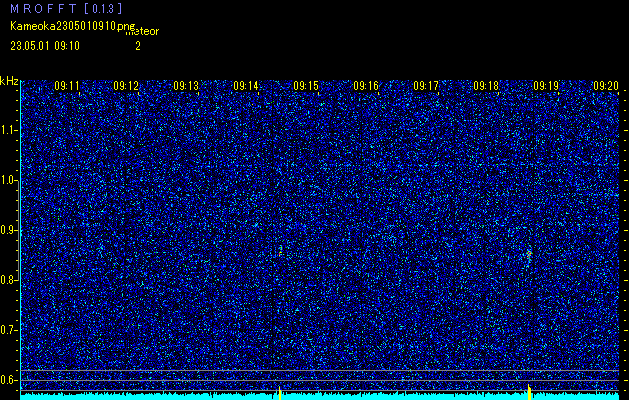Click the 09:16 time axis label
The height and width of the screenshot is (400, 629).
click(366, 86)
